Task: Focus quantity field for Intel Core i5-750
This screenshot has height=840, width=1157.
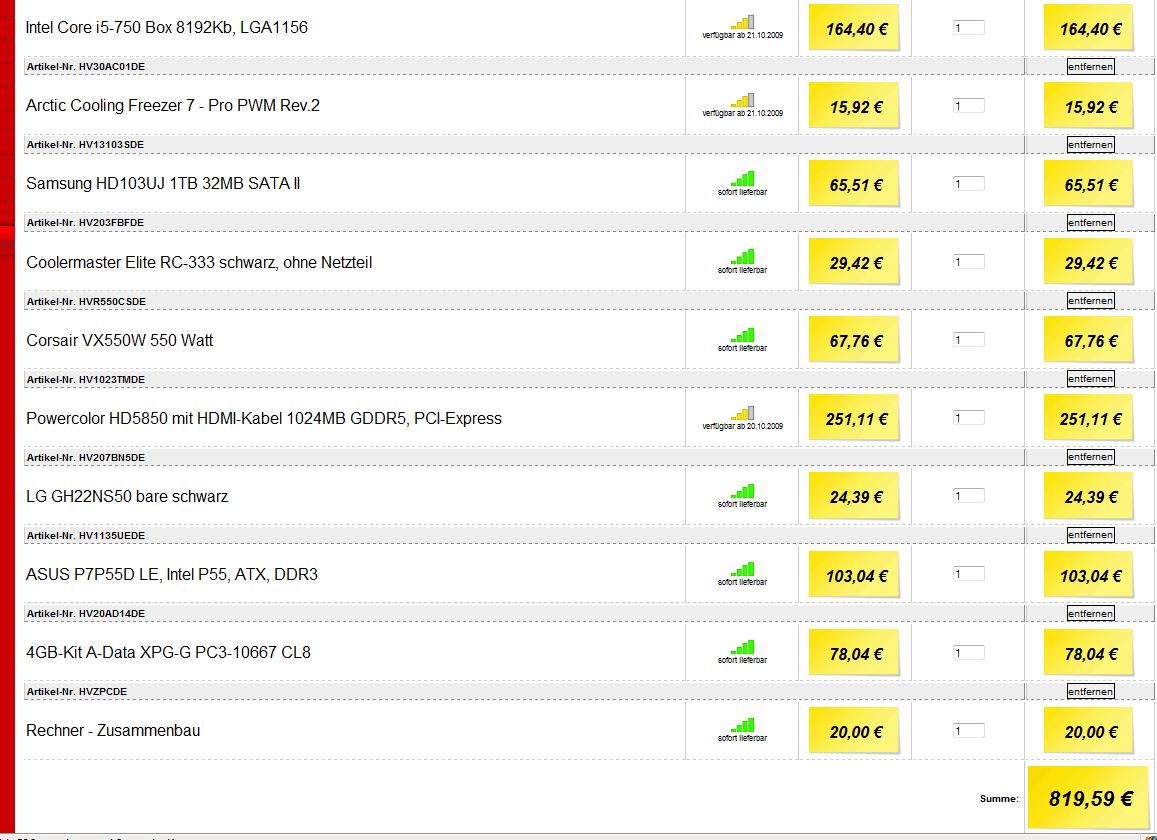Action: (969, 27)
